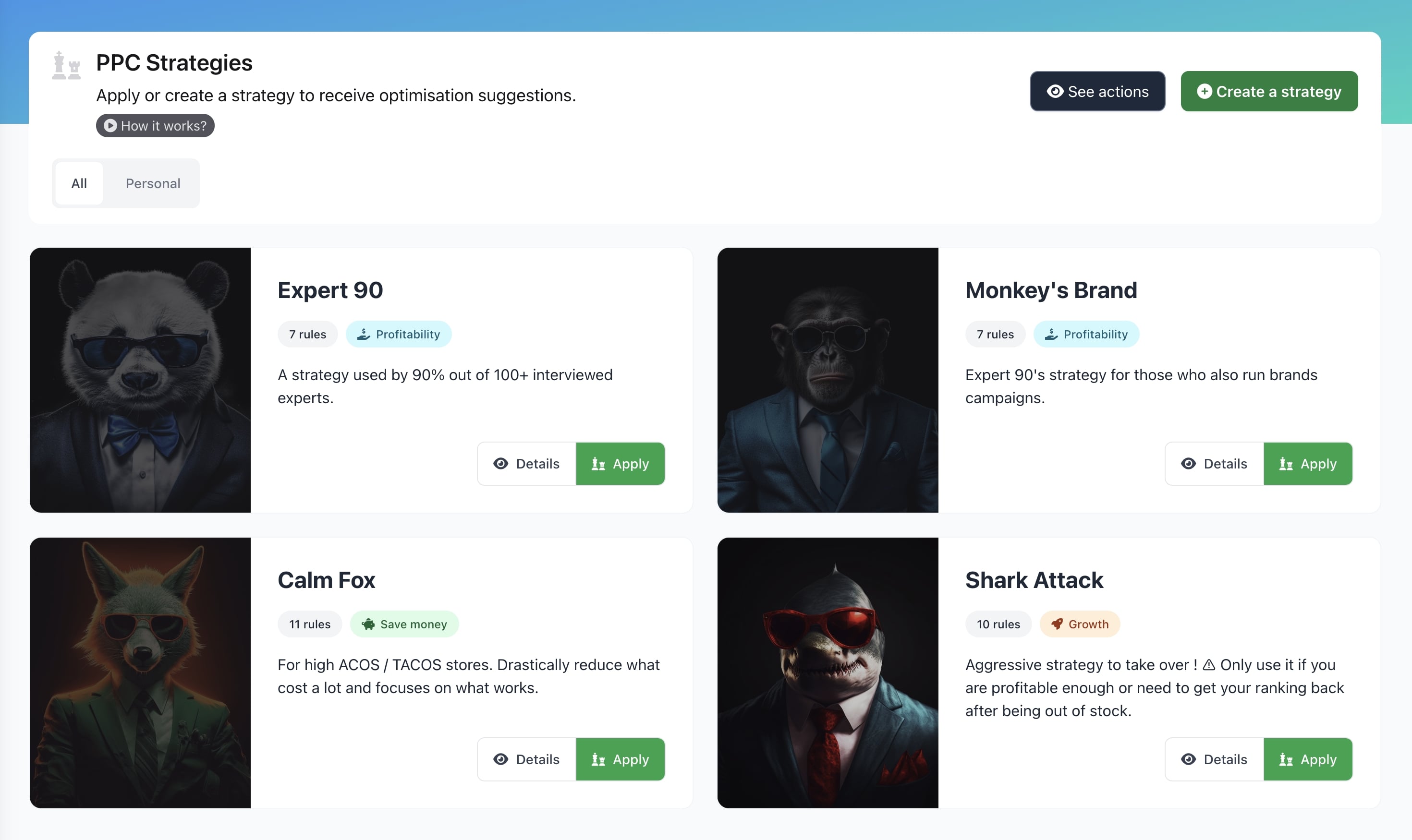Click 7 rules badge on Monkey's Brand
1412x840 pixels.
click(x=995, y=334)
